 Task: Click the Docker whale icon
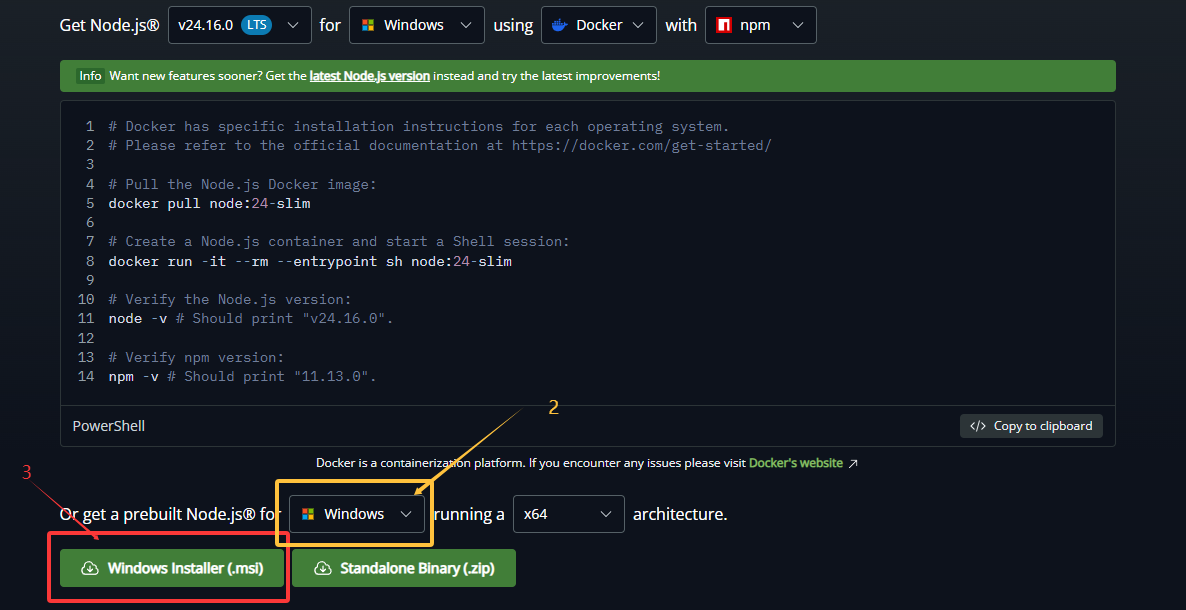[x=560, y=25]
